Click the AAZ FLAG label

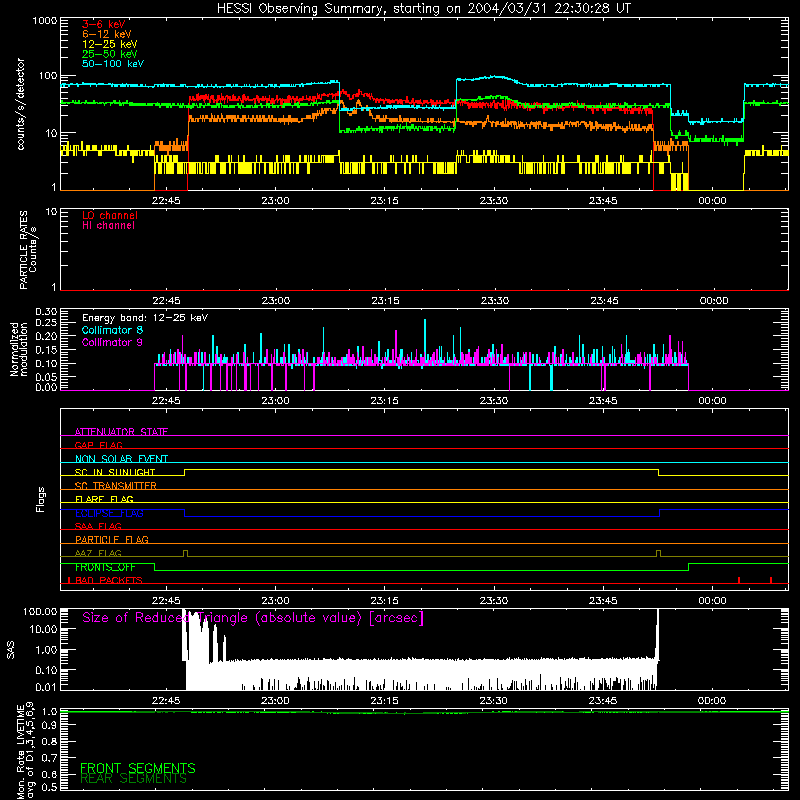click(x=98, y=553)
